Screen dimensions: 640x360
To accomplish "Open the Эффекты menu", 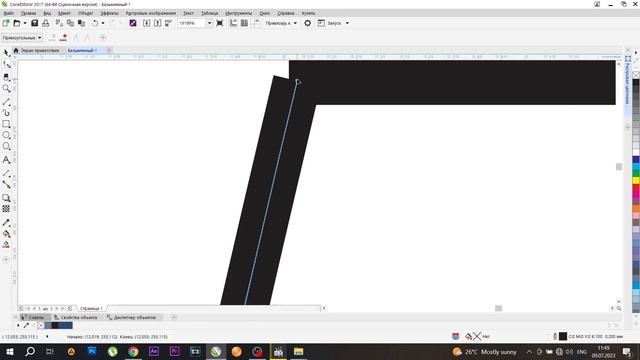I will 109,13.
